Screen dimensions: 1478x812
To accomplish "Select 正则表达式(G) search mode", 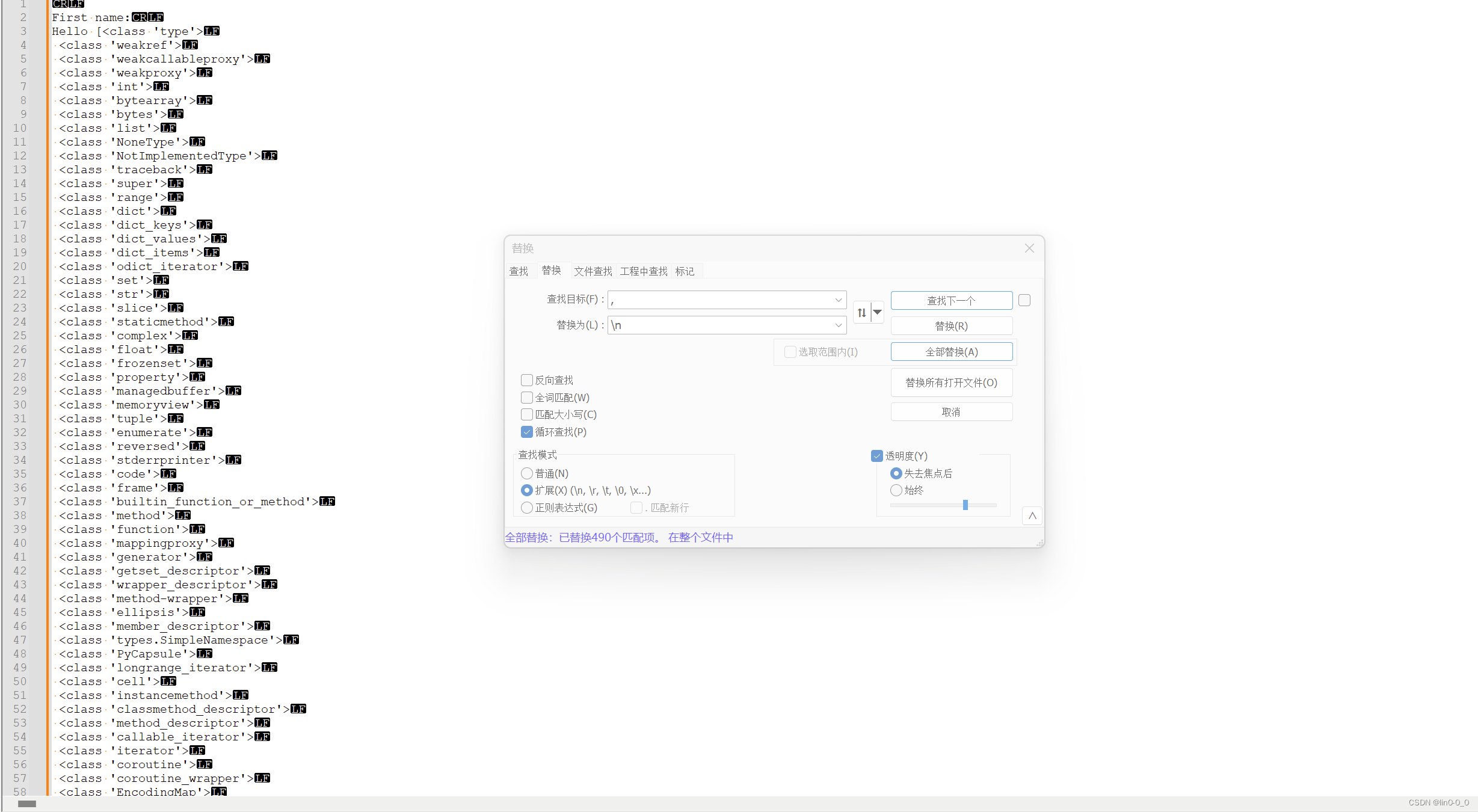I will coord(527,508).
